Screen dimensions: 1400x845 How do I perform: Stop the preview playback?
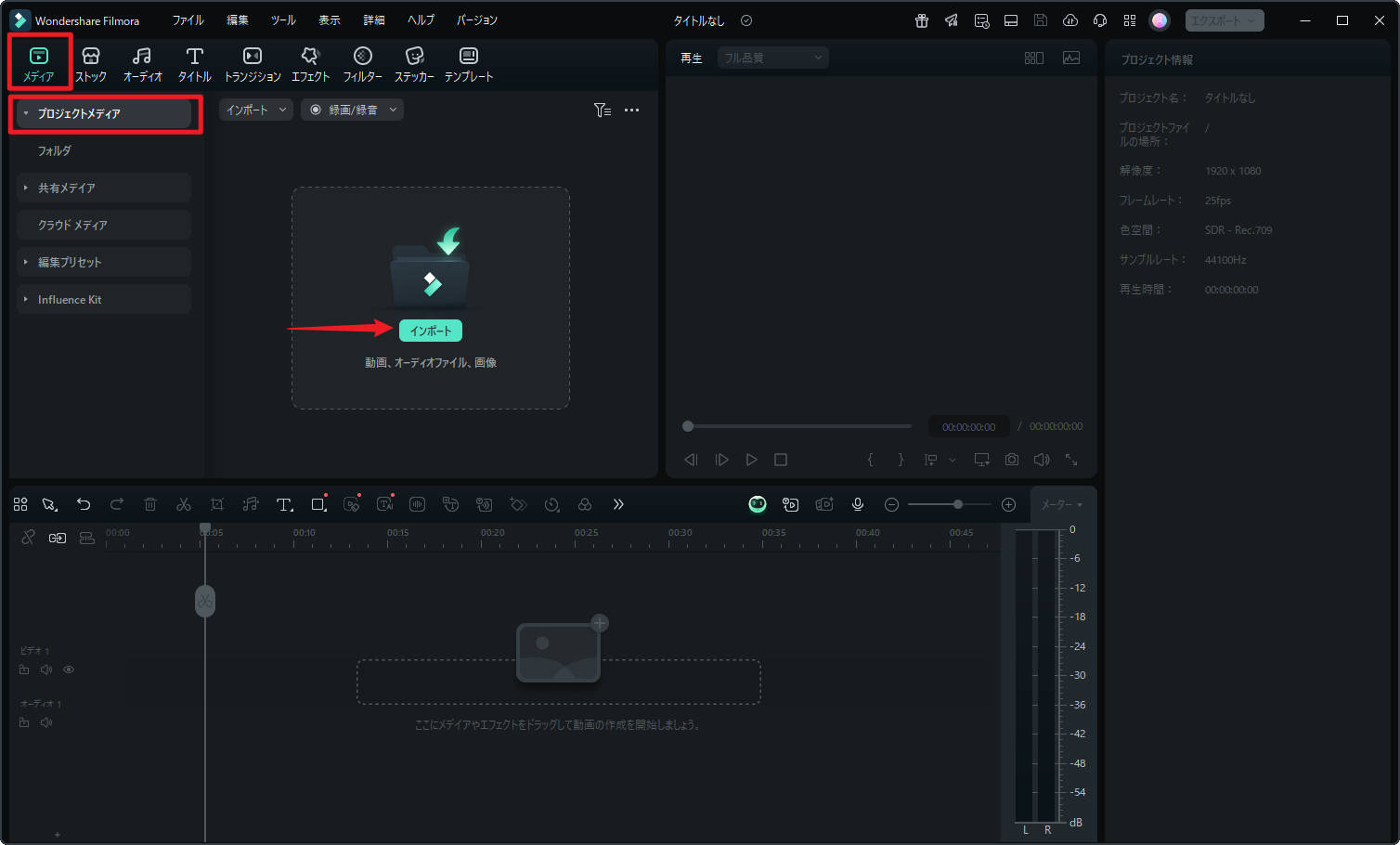tap(781, 460)
